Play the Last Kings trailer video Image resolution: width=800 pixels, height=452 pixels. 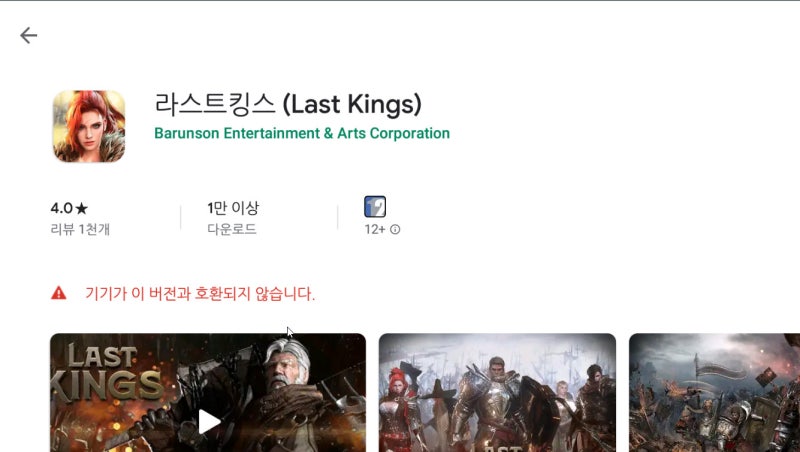click(209, 421)
